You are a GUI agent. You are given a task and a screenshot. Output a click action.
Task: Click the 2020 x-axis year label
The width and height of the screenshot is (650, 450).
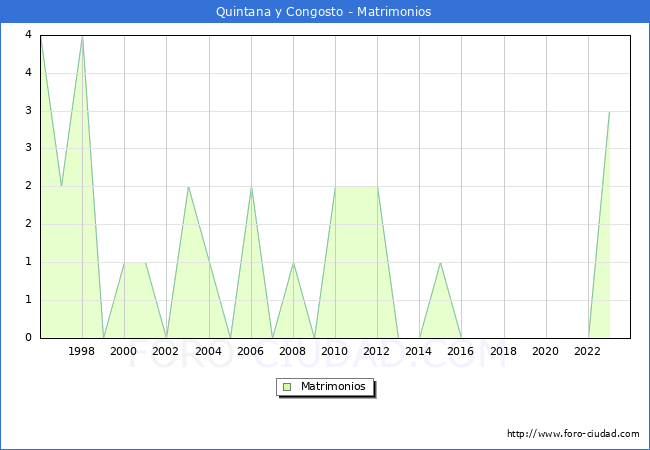tap(546, 351)
